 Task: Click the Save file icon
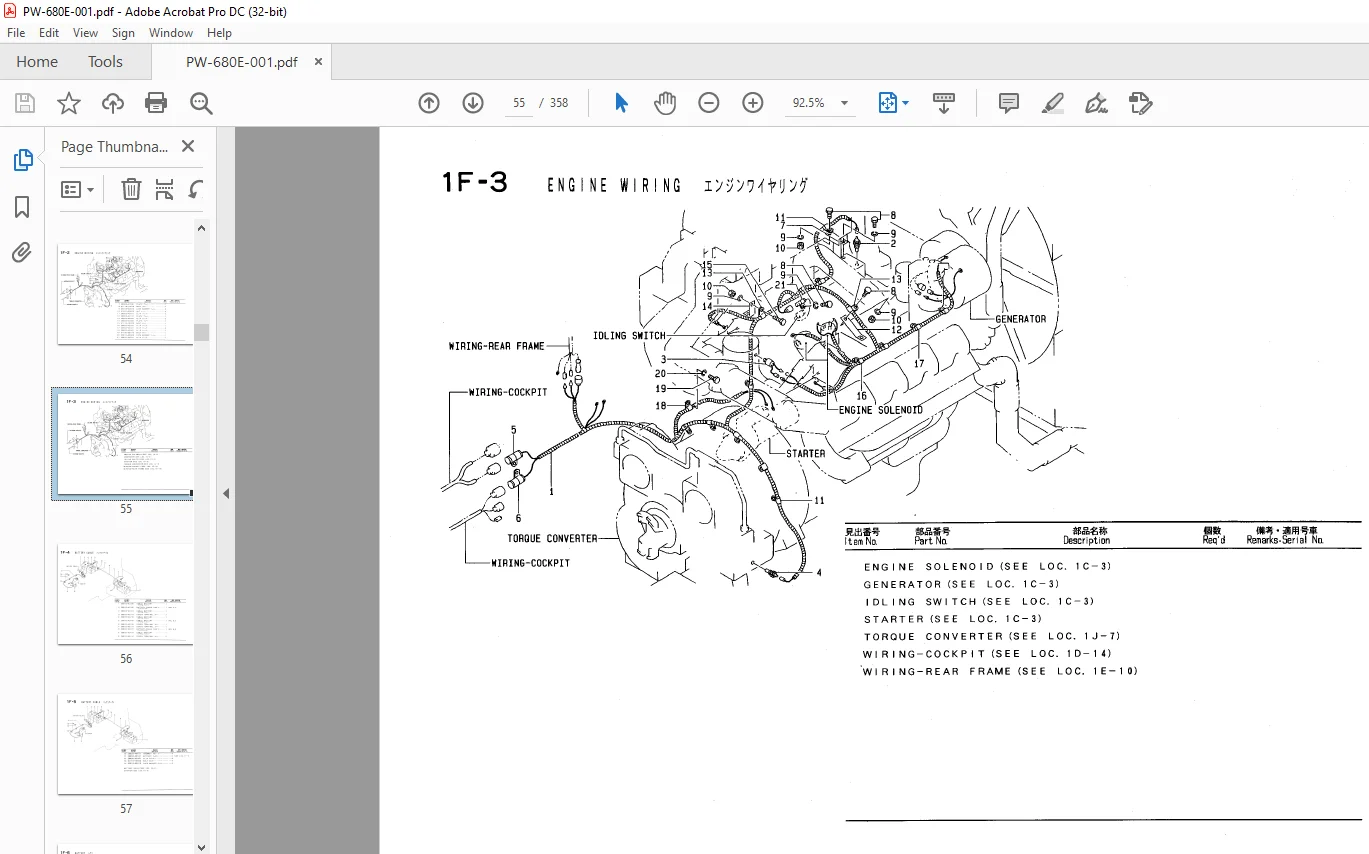pos(25,103)
